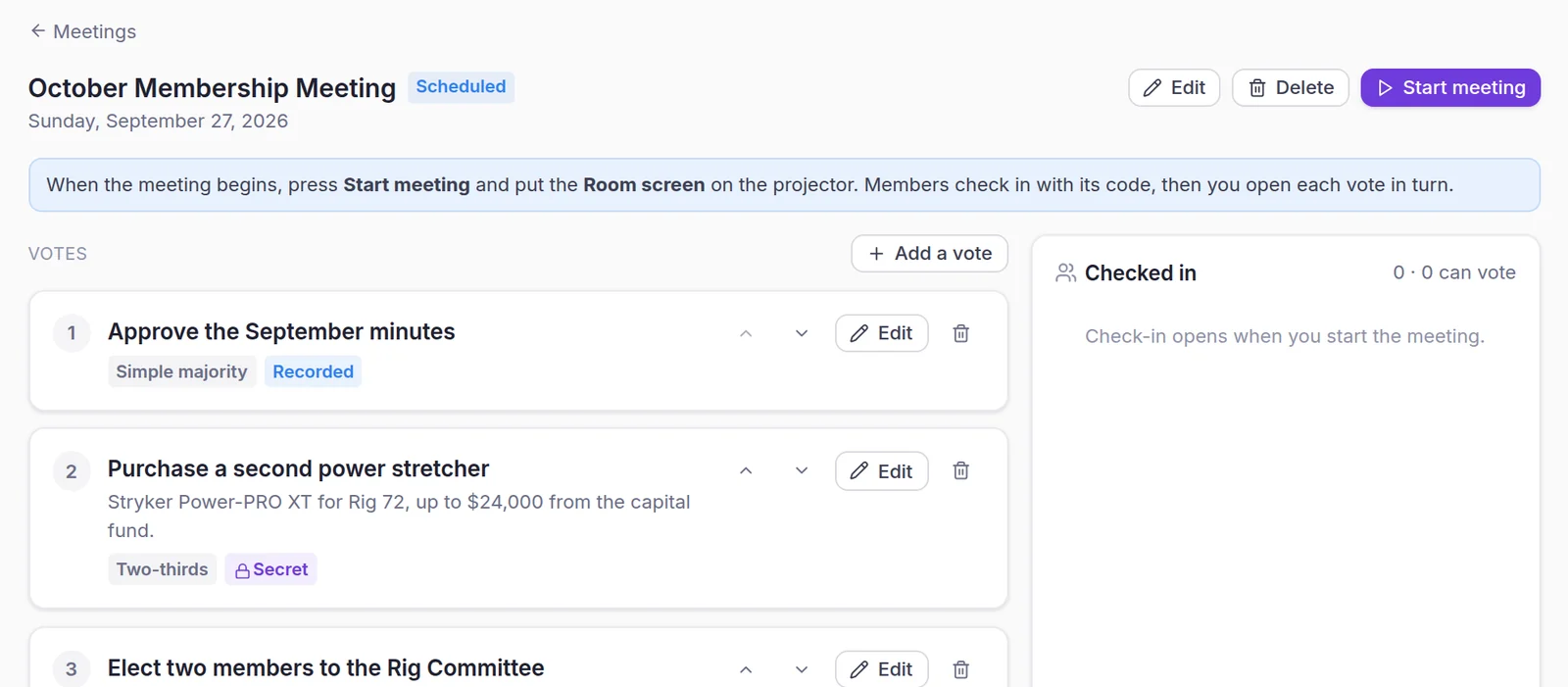This screenshot has height=687, width=1568.
Task: Remove the Rig Committee election vote via trash icon
Action: 960,669
